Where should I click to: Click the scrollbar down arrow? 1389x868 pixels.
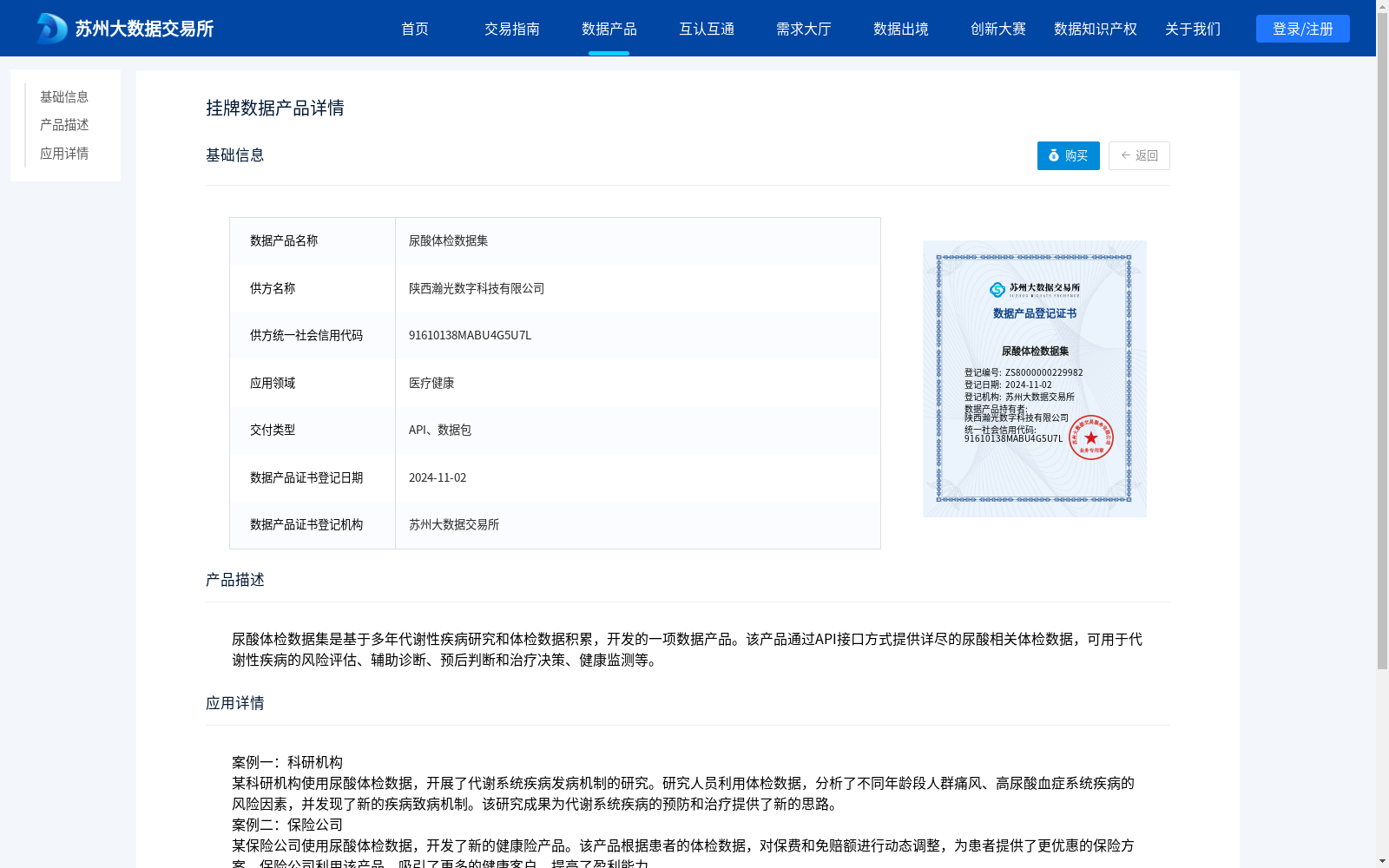[1382, 861]
